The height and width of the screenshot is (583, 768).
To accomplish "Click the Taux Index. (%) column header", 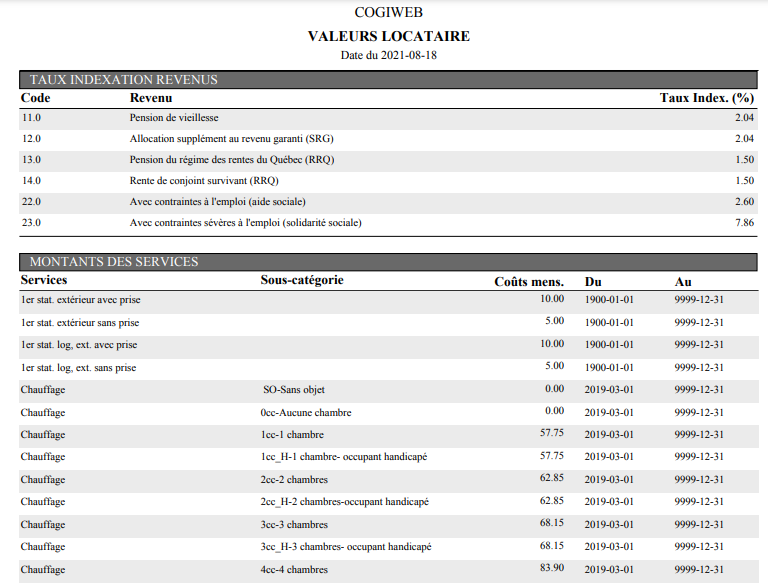I will point(706,98).
